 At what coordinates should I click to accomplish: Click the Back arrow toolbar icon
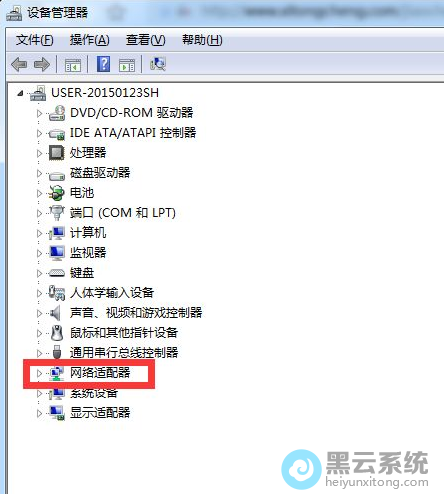[x=19, y=64]
